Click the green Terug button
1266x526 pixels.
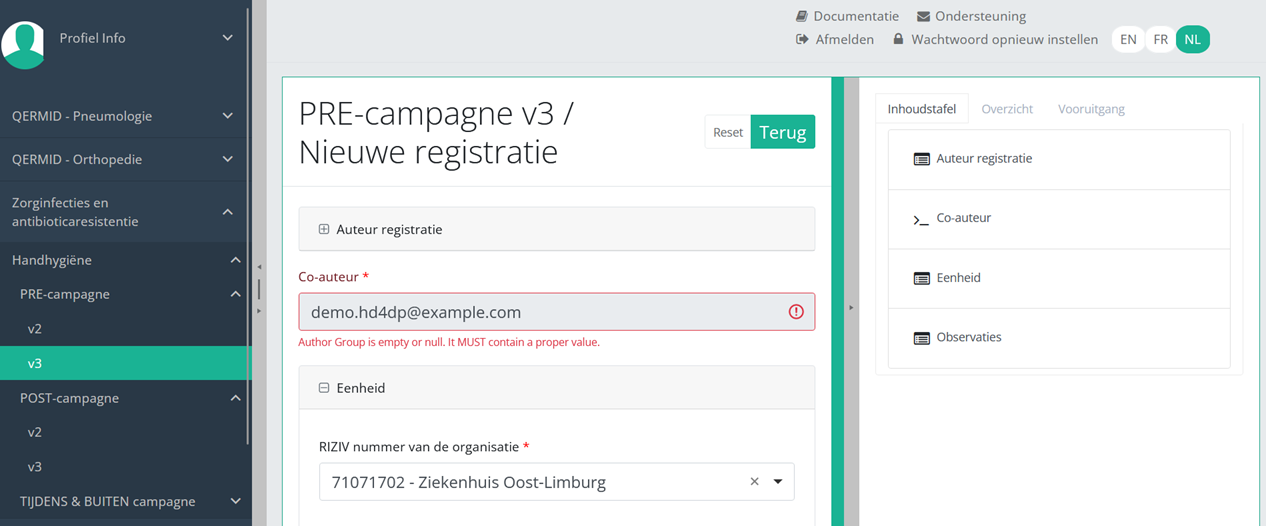(x=782, y=132)
